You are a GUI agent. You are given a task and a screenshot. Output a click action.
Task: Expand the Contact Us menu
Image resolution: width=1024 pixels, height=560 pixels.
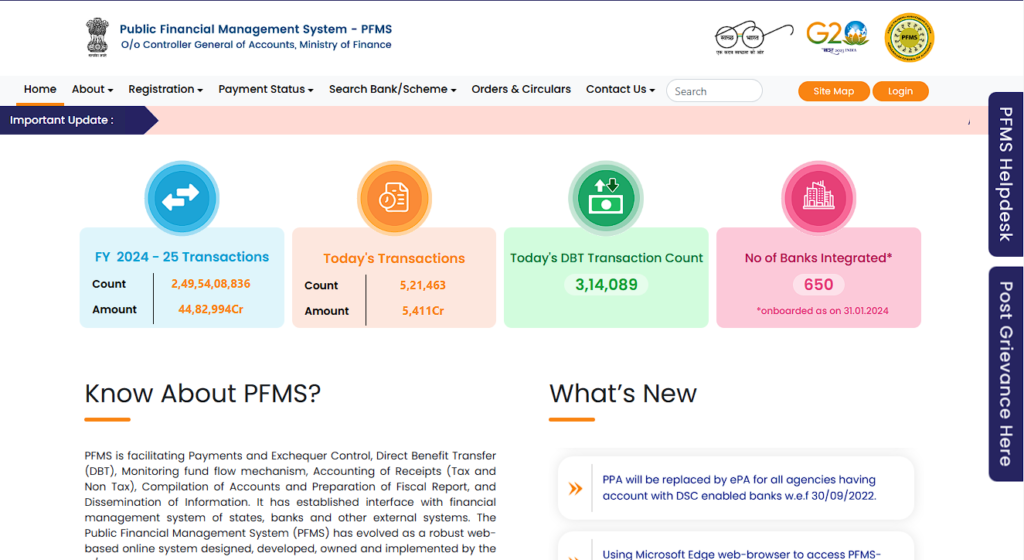(x=620, y=89)
